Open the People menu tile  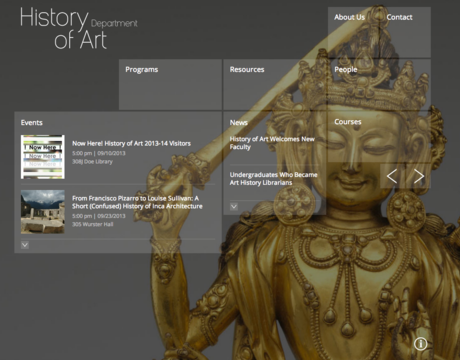379,85
